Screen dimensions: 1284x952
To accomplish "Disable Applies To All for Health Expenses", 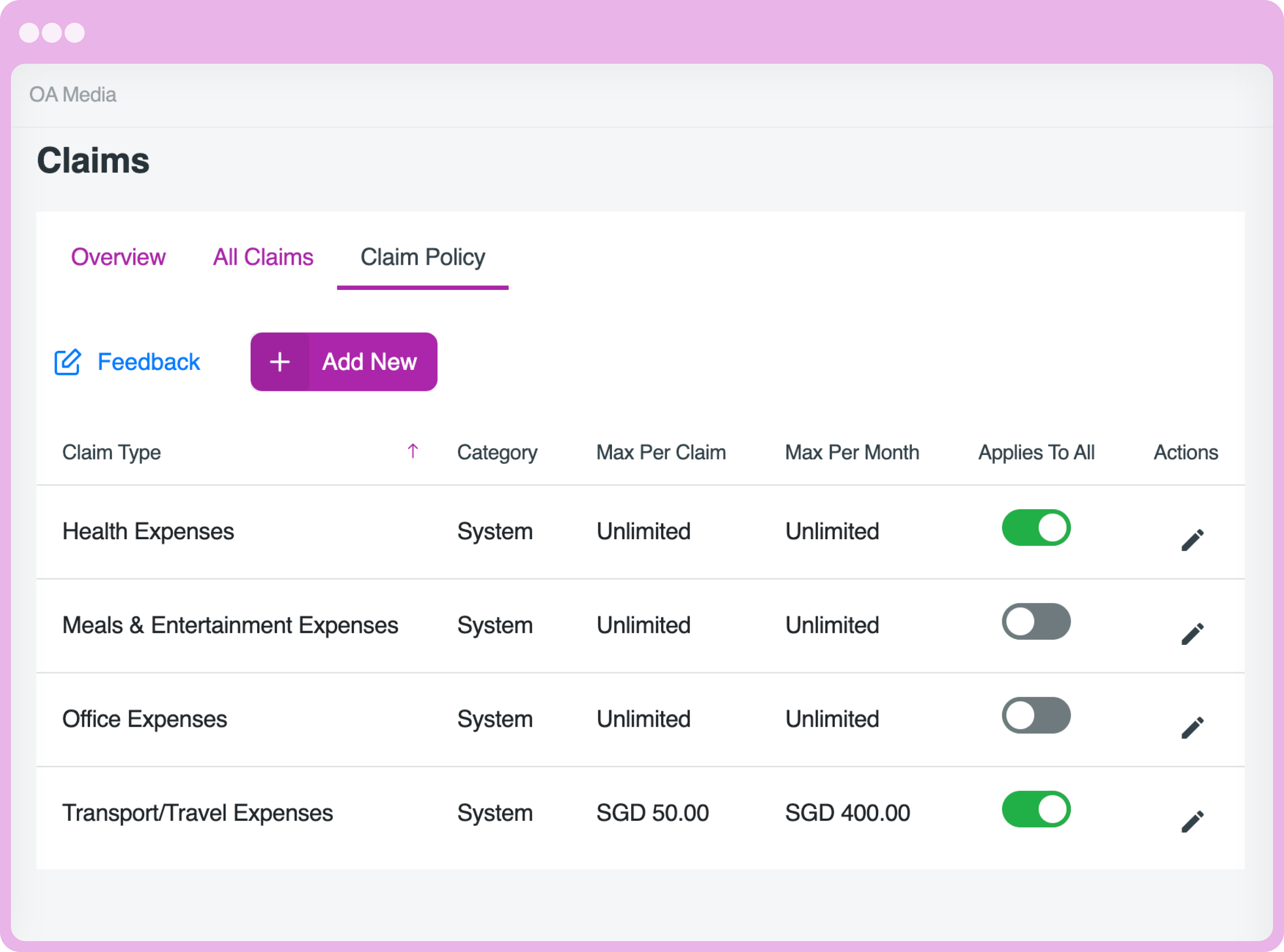I will 1036,528.
